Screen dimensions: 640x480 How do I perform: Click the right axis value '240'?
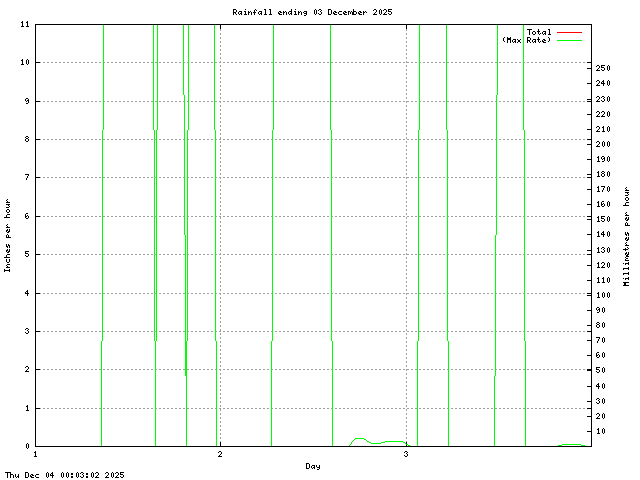pos(603,83)
